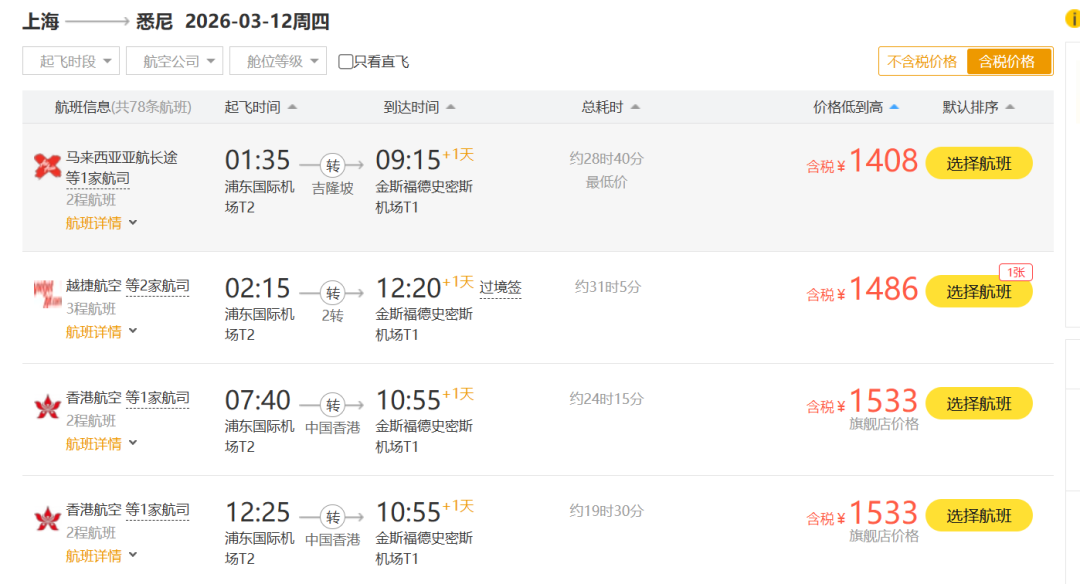Enable the 只看直飞 direct-flights-only checkbox

click(346, 62)
